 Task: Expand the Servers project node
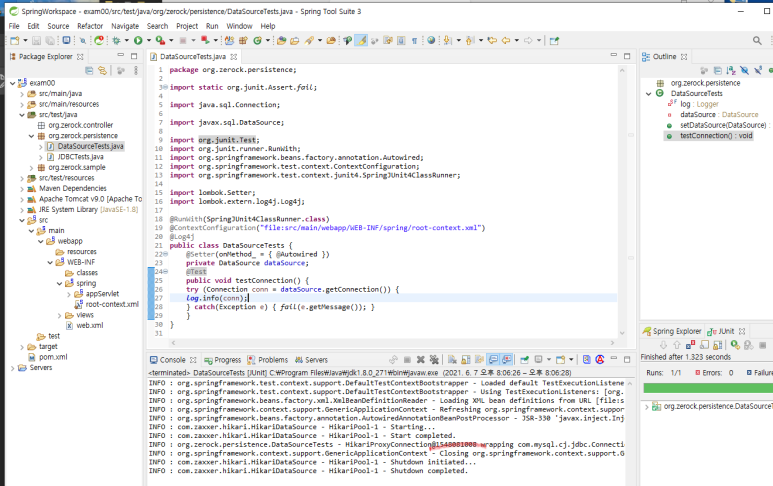pos(12,368)
